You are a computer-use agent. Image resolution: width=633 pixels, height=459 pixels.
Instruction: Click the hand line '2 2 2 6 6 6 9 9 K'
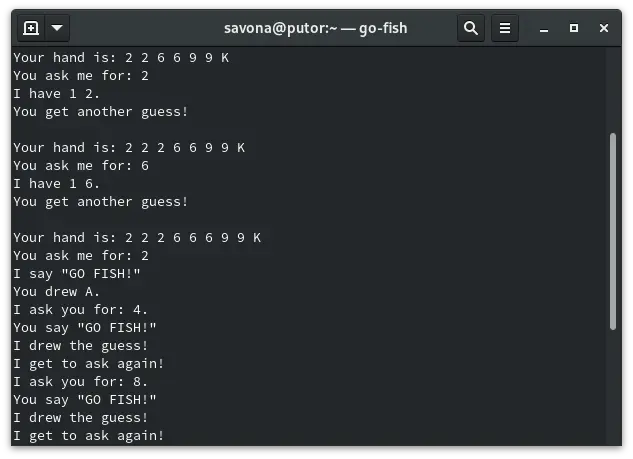point(137,237)
